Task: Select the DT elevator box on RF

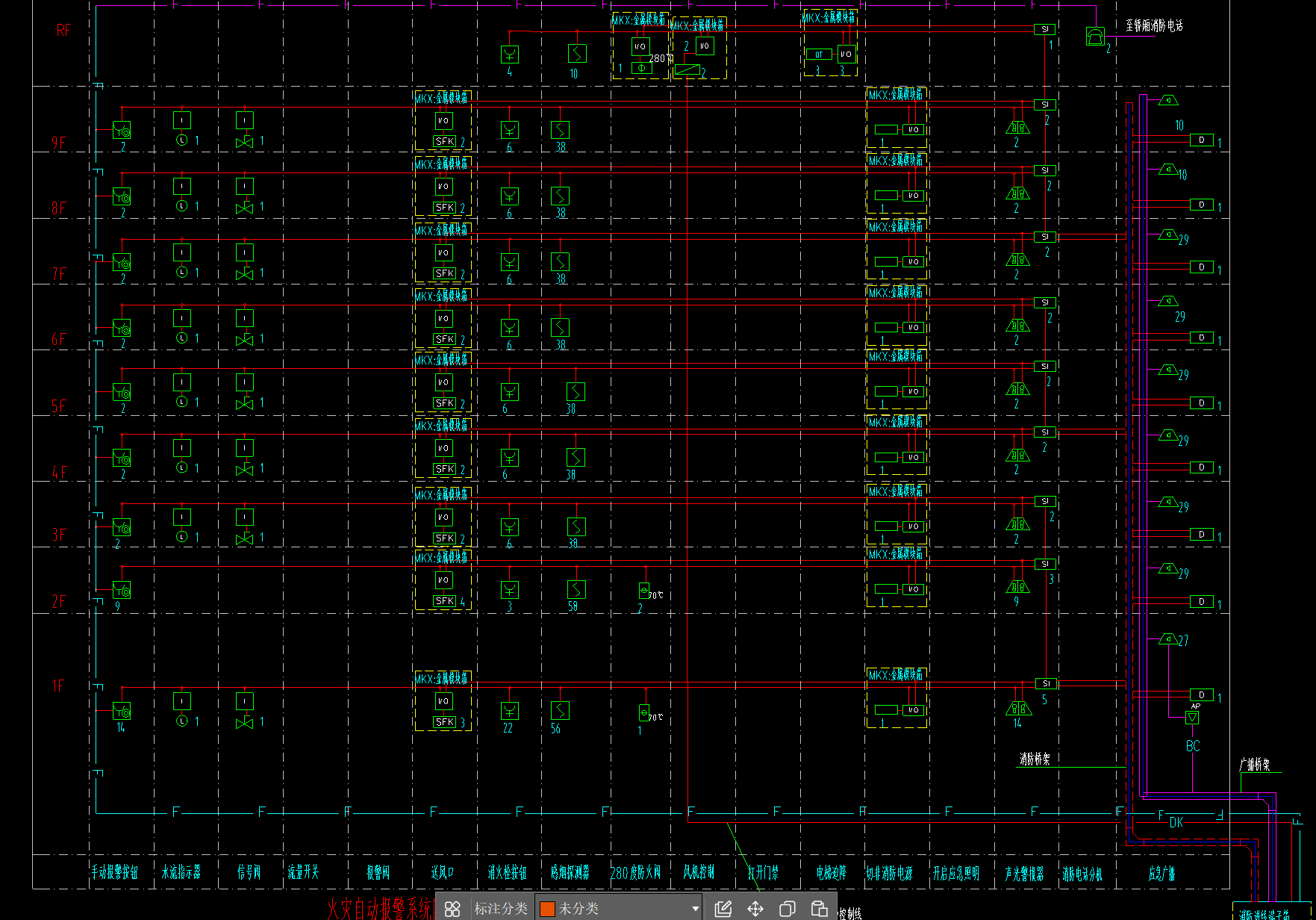Action: 819,55
